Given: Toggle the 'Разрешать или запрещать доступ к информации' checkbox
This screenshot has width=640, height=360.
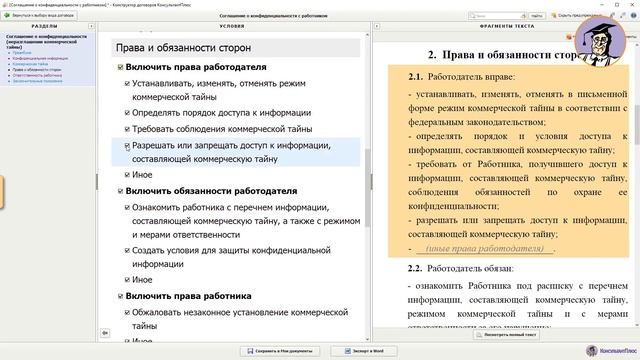Looking at the screenshot, I should click(127, 145).
